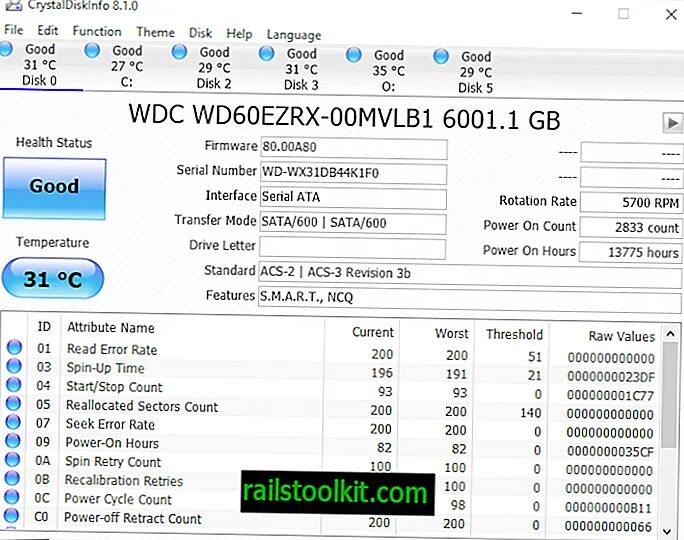Click the ID column header
684x540 pixels.
pos(44,326)
